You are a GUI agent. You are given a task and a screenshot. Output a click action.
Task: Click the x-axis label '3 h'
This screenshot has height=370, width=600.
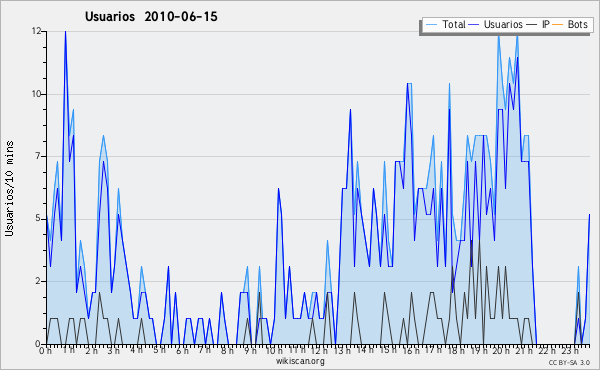tap(114, 350)
